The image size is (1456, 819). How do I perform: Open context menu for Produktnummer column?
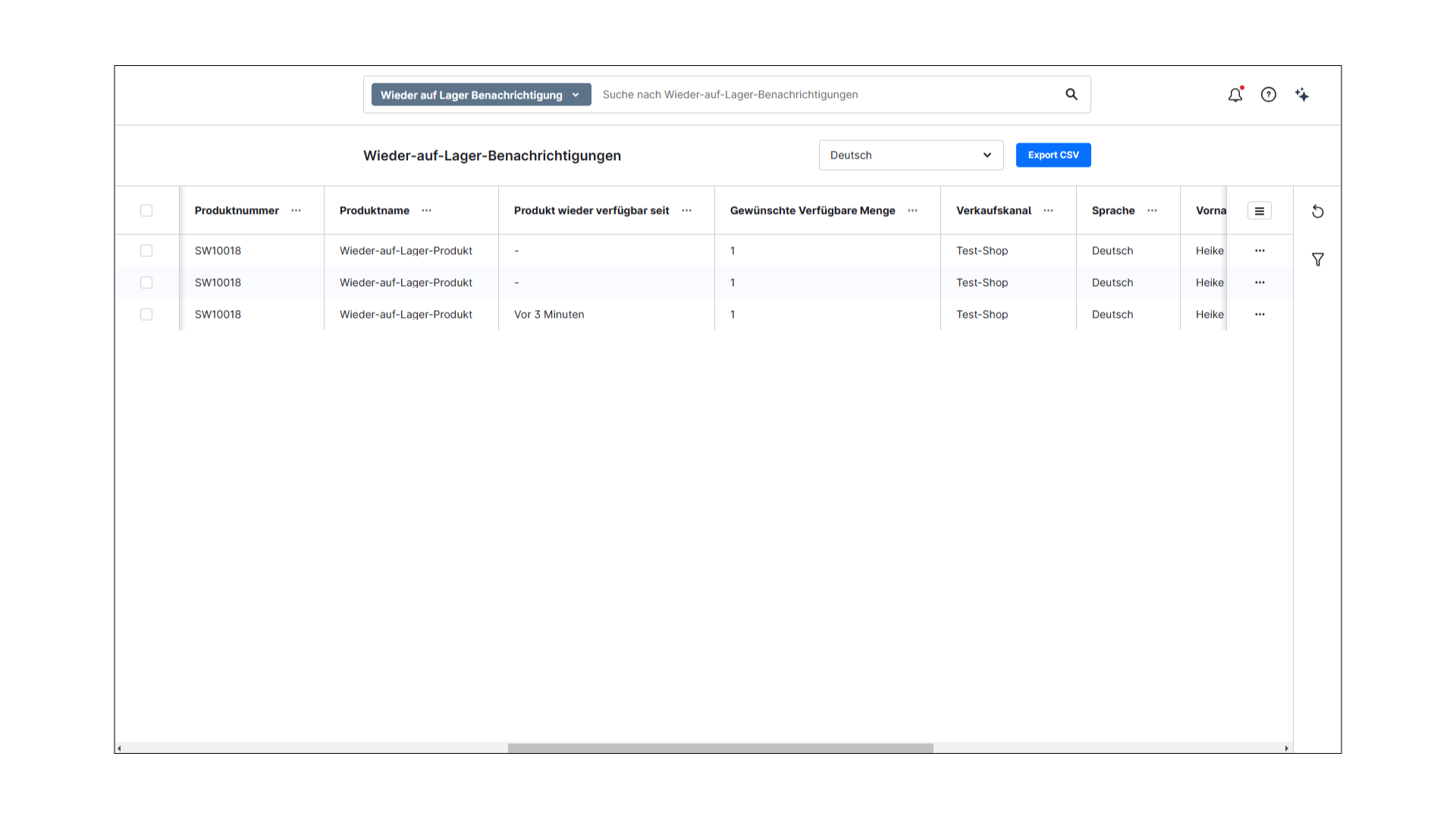point(296,211)
